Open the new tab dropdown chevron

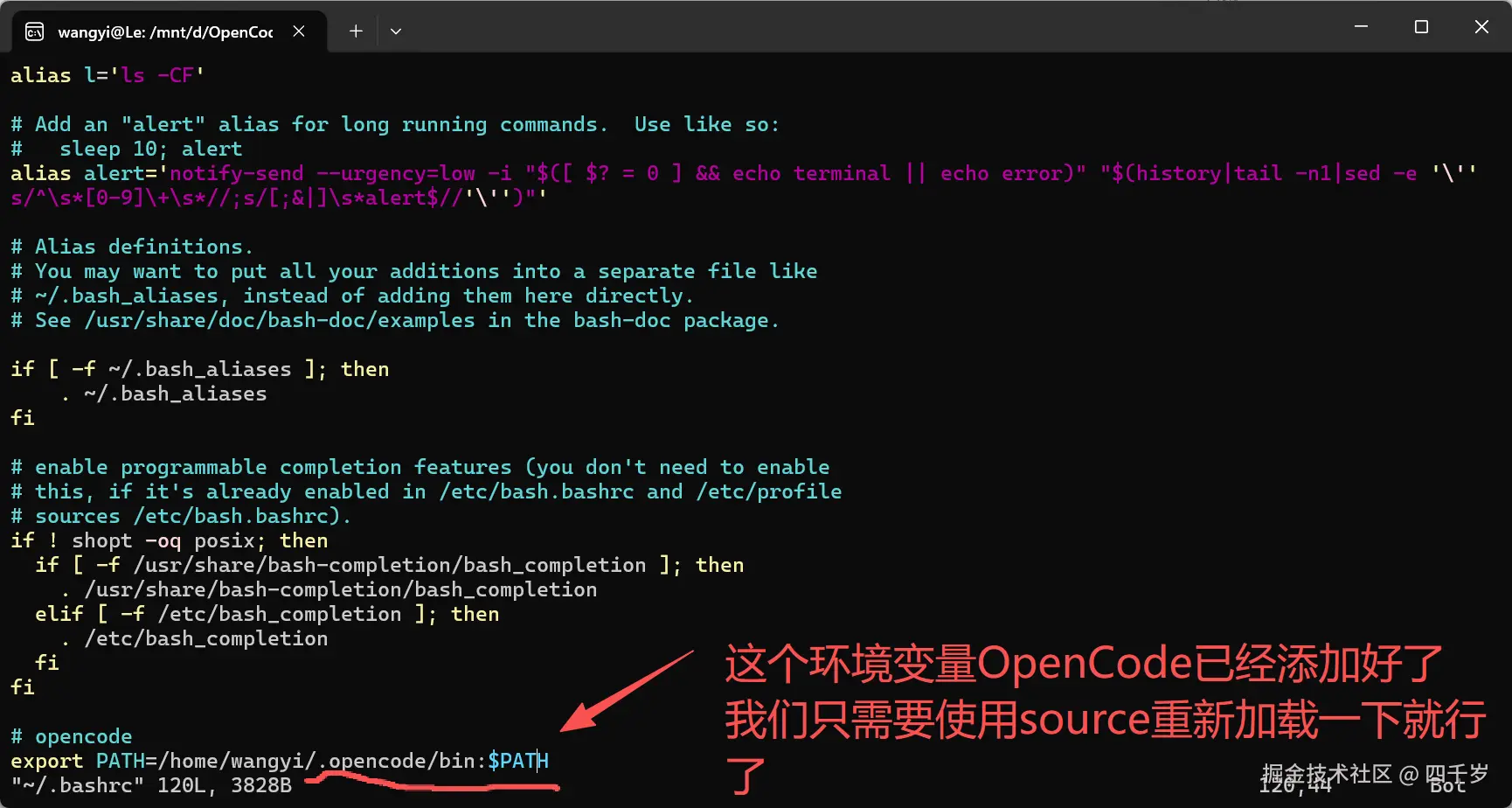tap(395, 31)
